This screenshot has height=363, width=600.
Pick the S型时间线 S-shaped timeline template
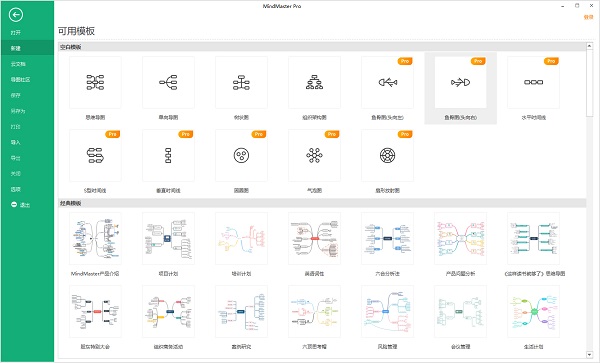pyautogui.click(x=95, y=155)
